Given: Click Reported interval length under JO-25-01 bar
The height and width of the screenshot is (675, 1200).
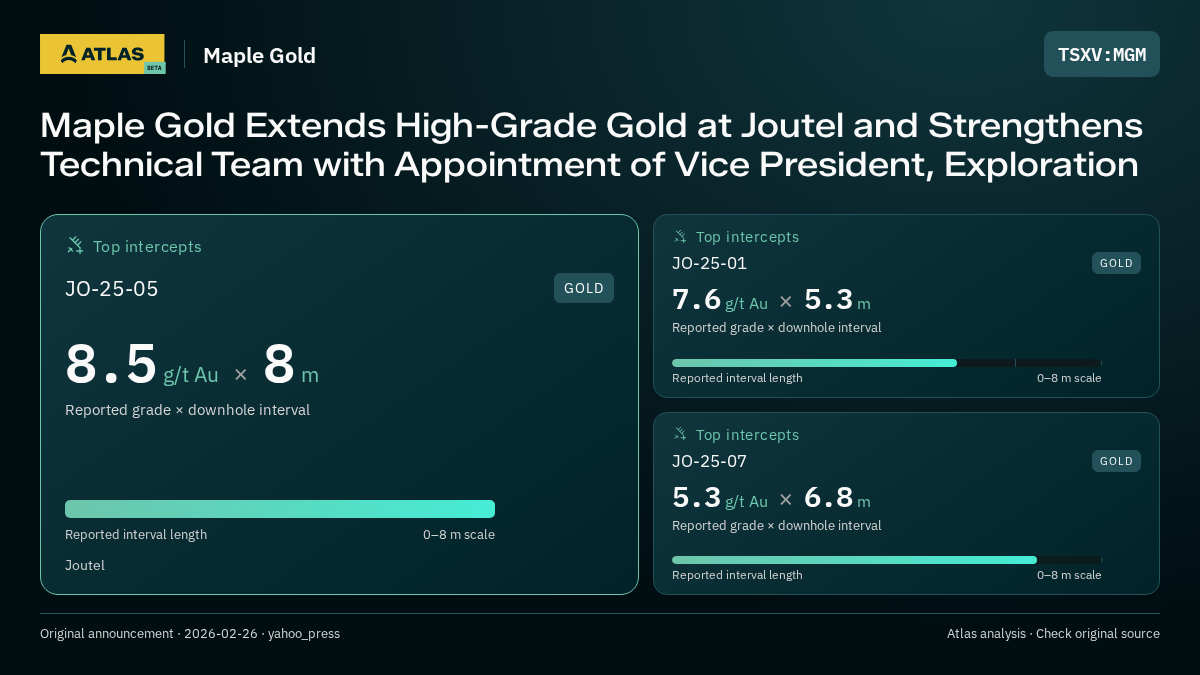Looking at the screenshot, I should pos(737,378).
